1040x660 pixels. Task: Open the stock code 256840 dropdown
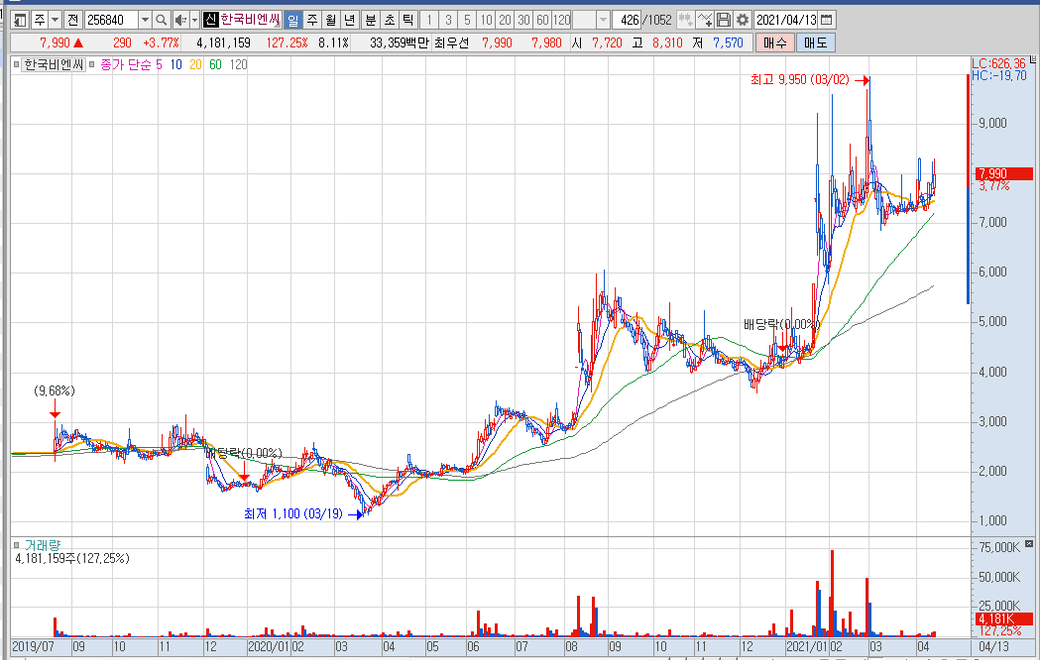click(144, 20)
